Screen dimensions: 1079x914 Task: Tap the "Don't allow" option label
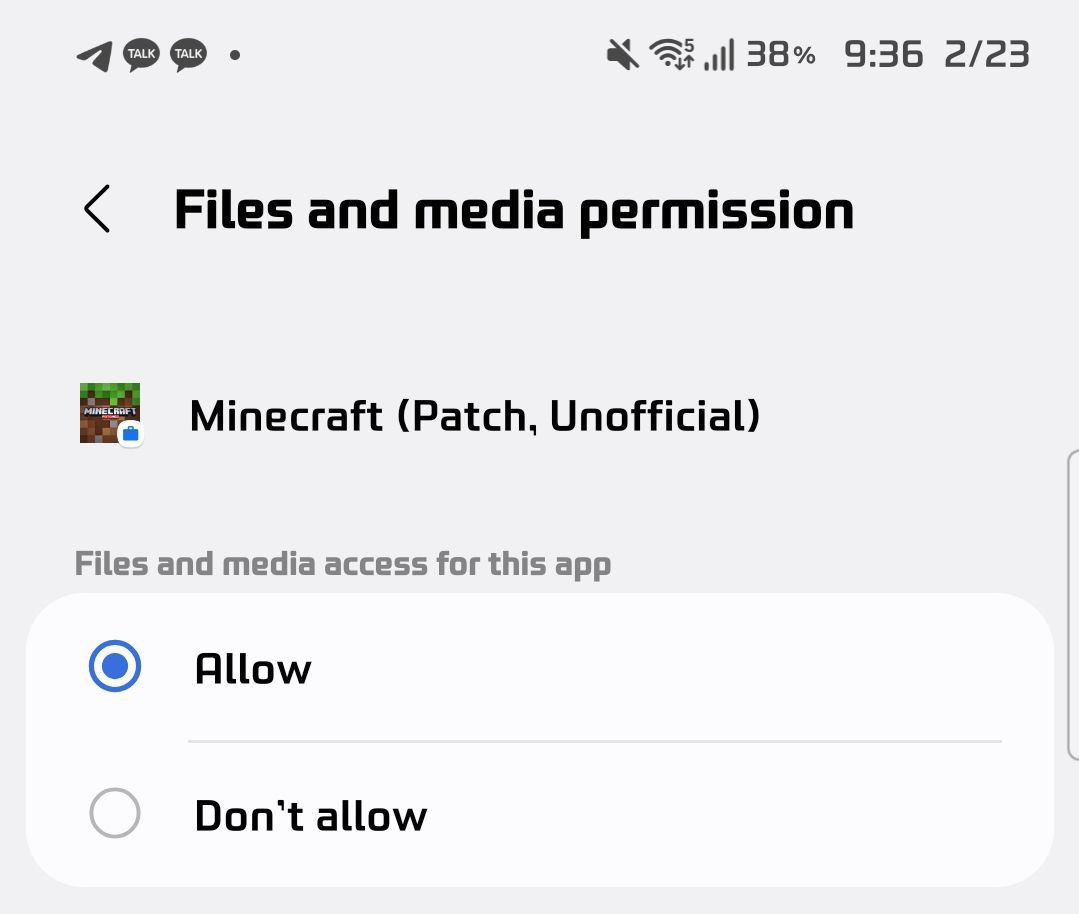[x=311, y=815]
